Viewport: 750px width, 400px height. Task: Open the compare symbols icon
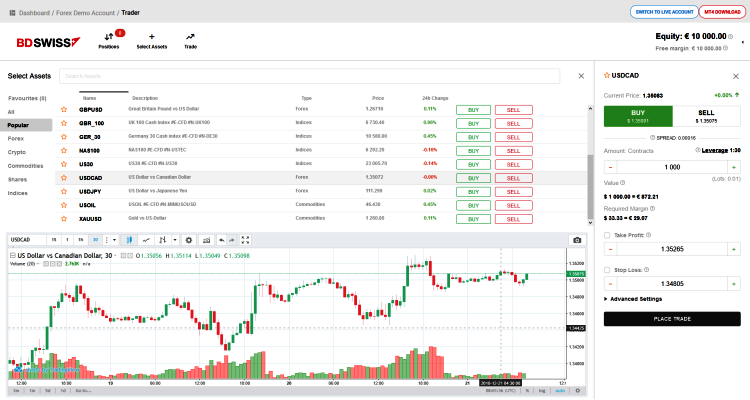tap(163, 240)
